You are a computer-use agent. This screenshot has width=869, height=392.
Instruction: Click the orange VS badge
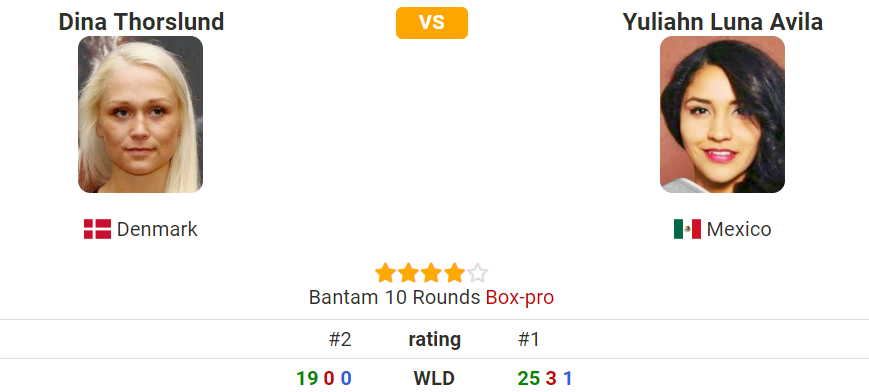coord(432,23)
